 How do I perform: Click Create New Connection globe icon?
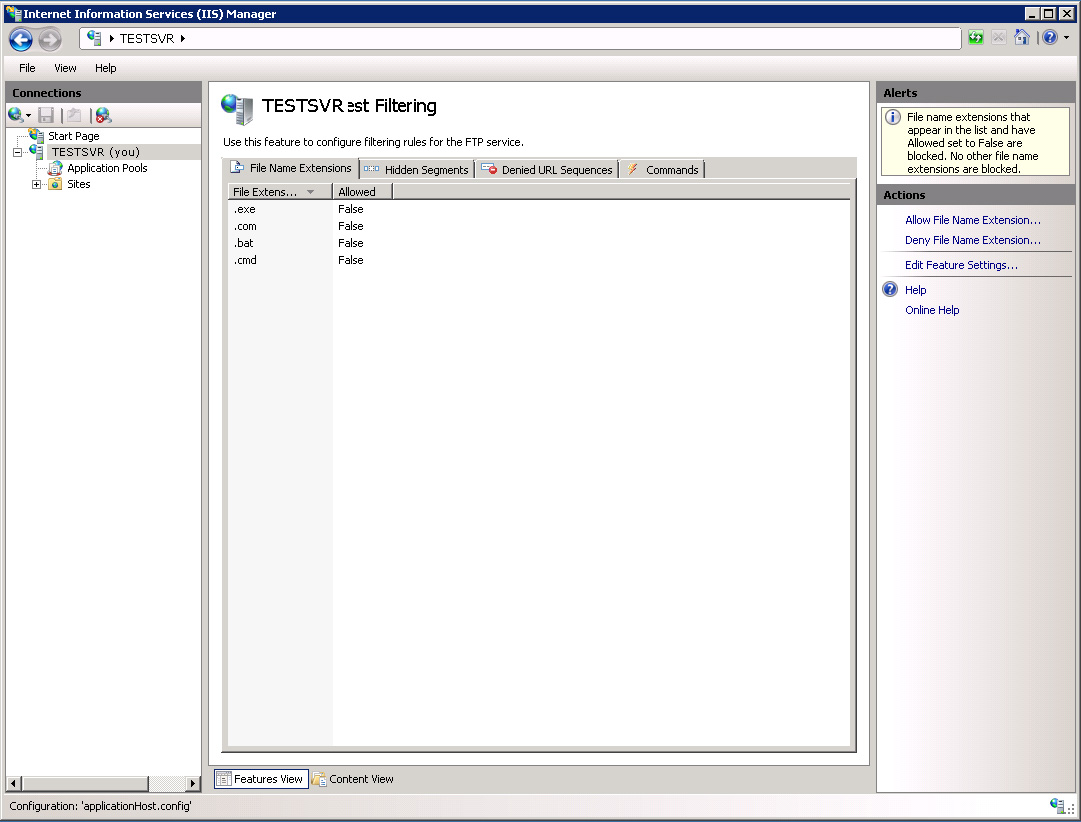coord(15,115)
